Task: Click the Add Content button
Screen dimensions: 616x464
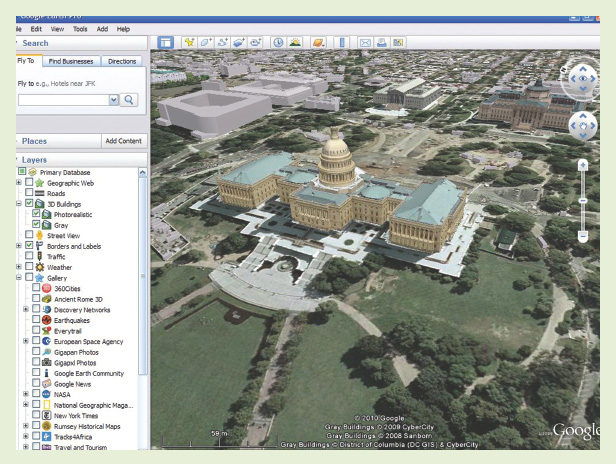Action: (124, 142)
